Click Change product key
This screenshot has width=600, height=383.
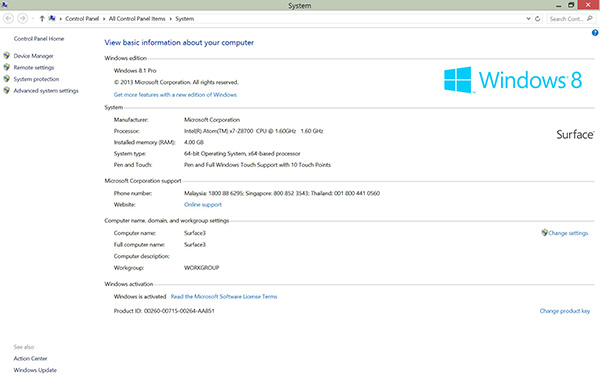pos(565,311)
